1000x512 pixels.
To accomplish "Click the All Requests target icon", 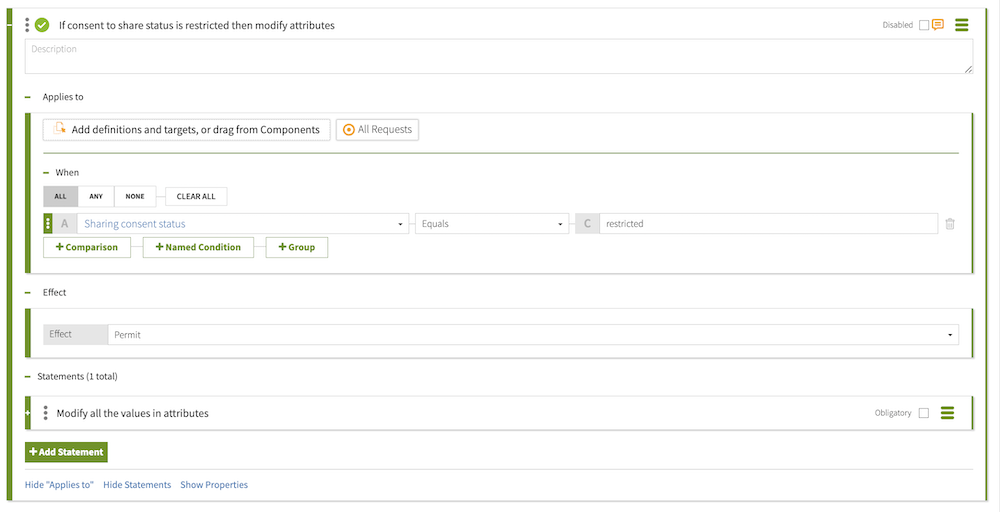I will 348,129.
